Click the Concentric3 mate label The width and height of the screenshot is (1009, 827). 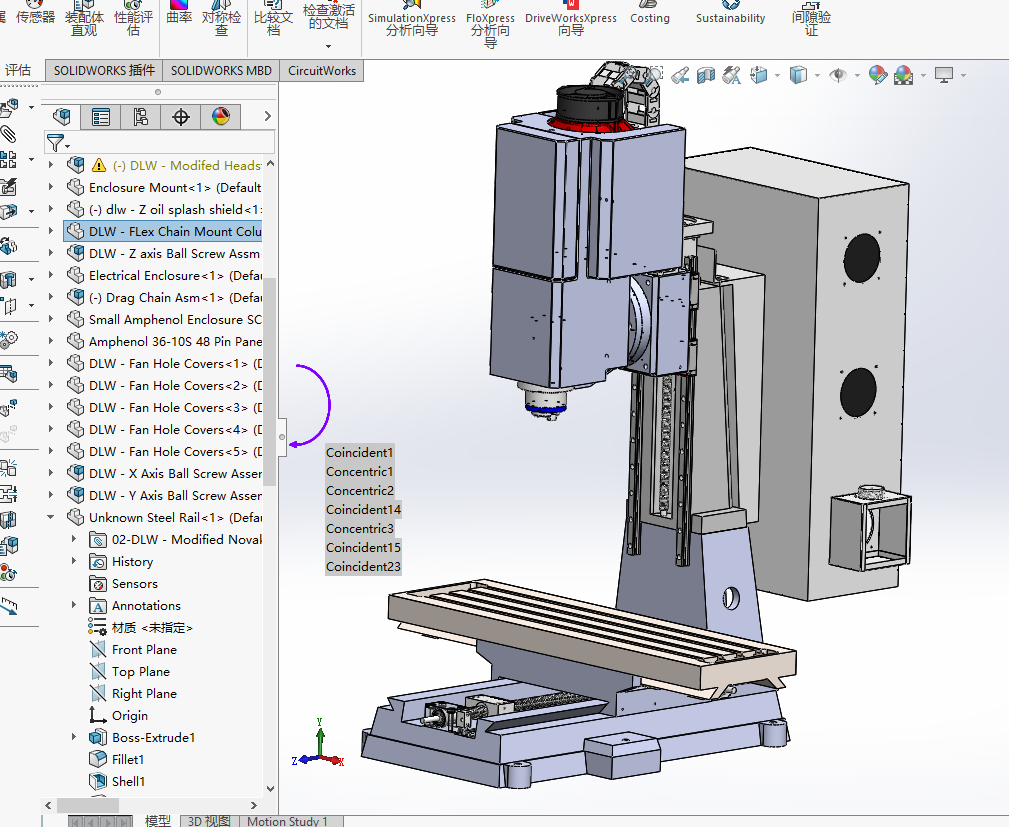[360, 528]
